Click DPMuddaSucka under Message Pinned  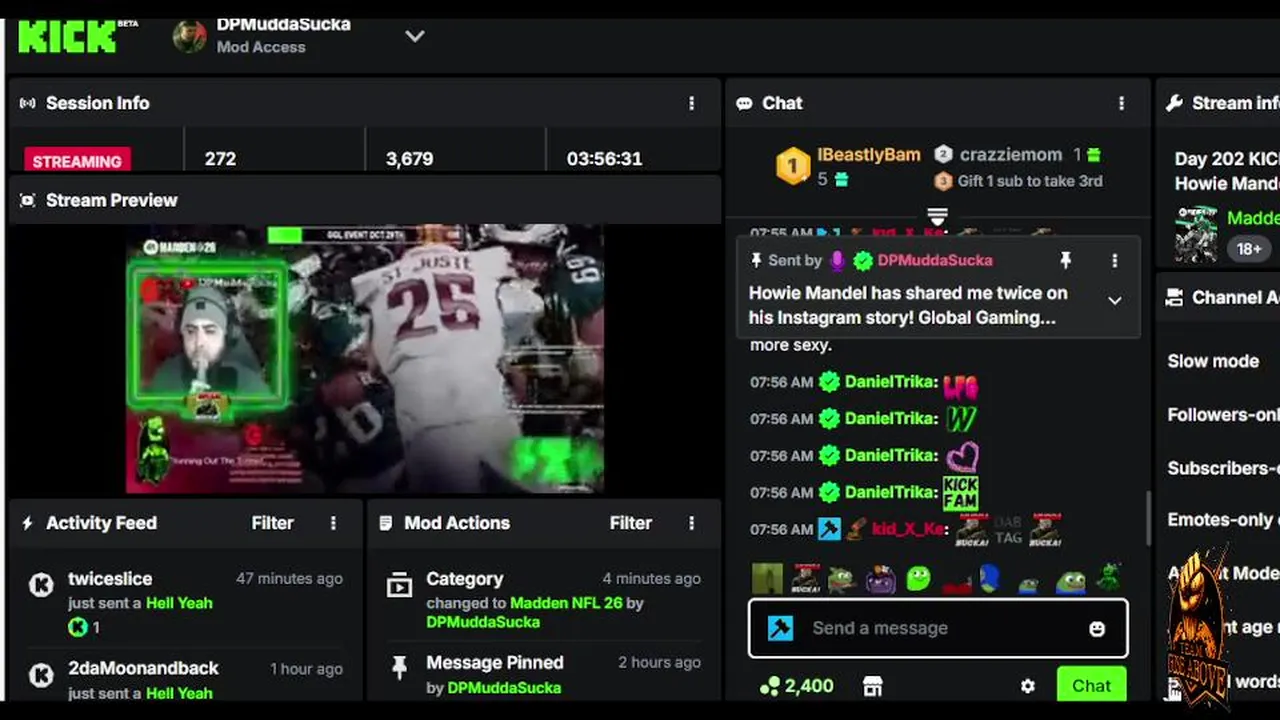(x=504, y=687)
